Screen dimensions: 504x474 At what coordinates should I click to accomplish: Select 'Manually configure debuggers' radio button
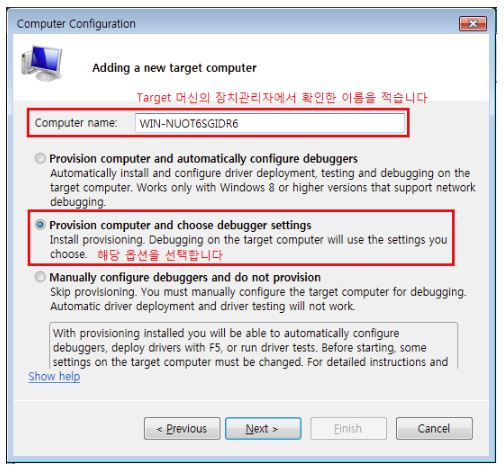(40, 277)
